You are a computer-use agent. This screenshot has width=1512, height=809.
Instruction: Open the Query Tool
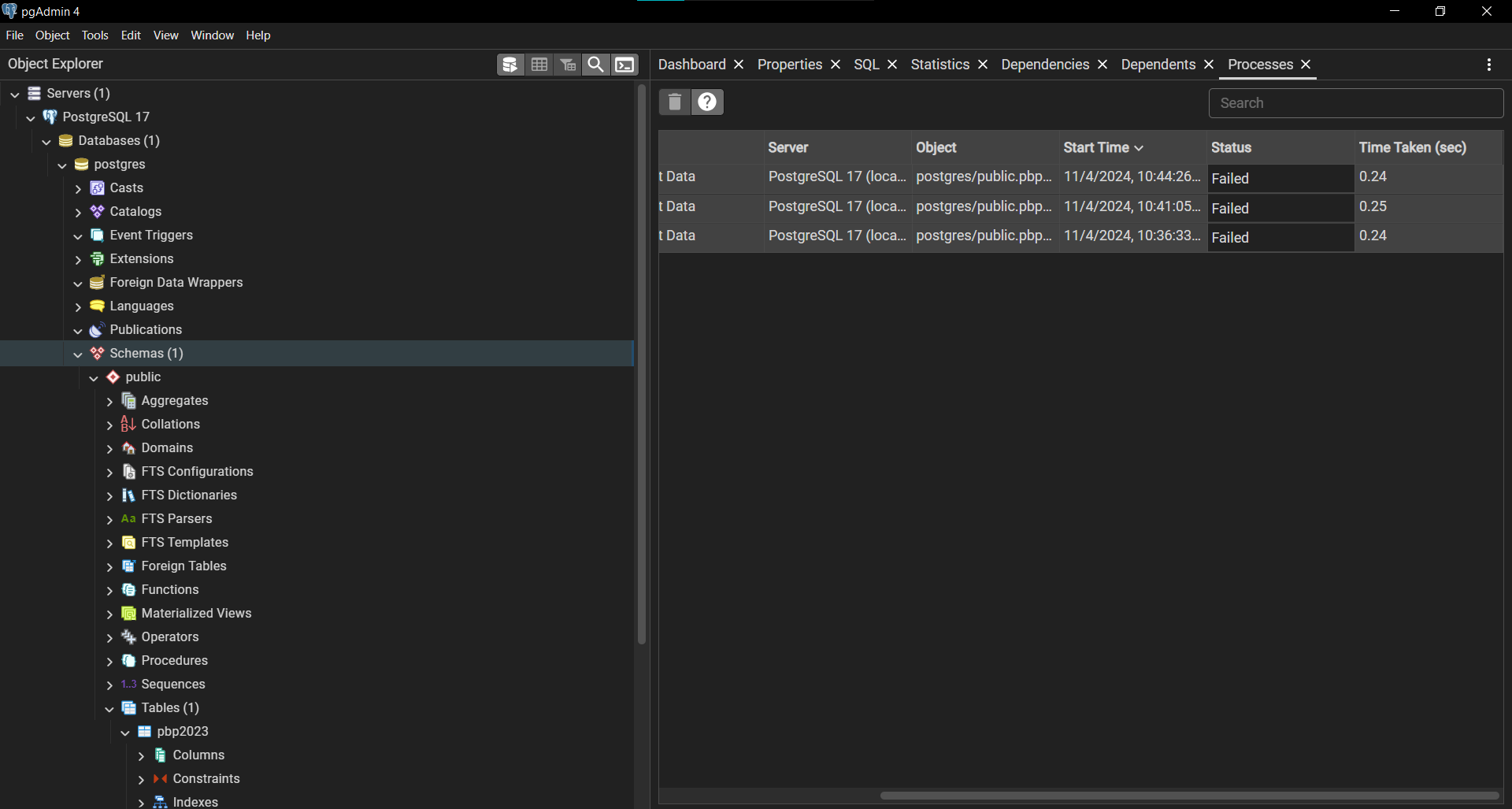(x=510, y=64)
